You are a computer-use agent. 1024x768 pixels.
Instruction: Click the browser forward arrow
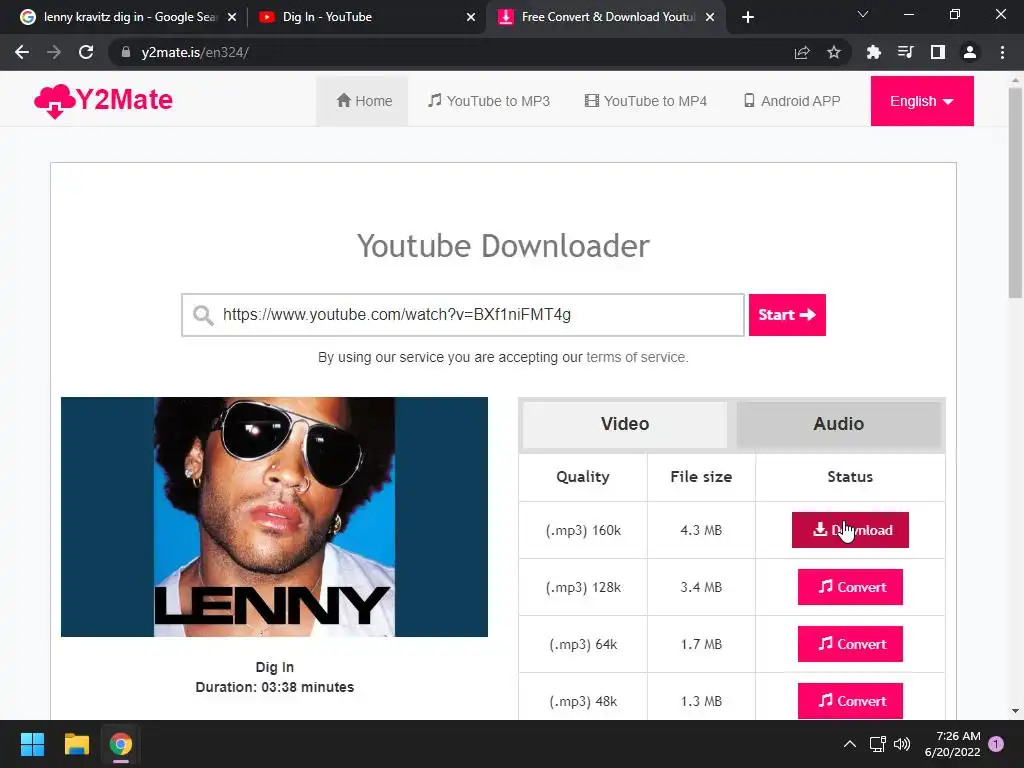coord(54,52)
